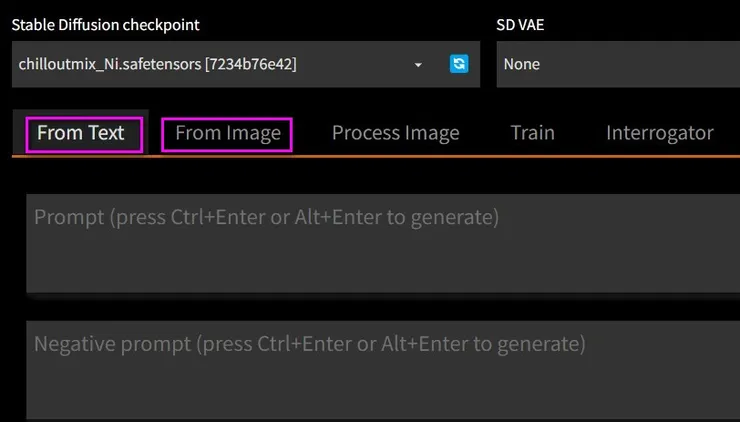Switch to the From Text tab
The height and width of the screenshot is (422, 740).
click(x=81, y=133)
